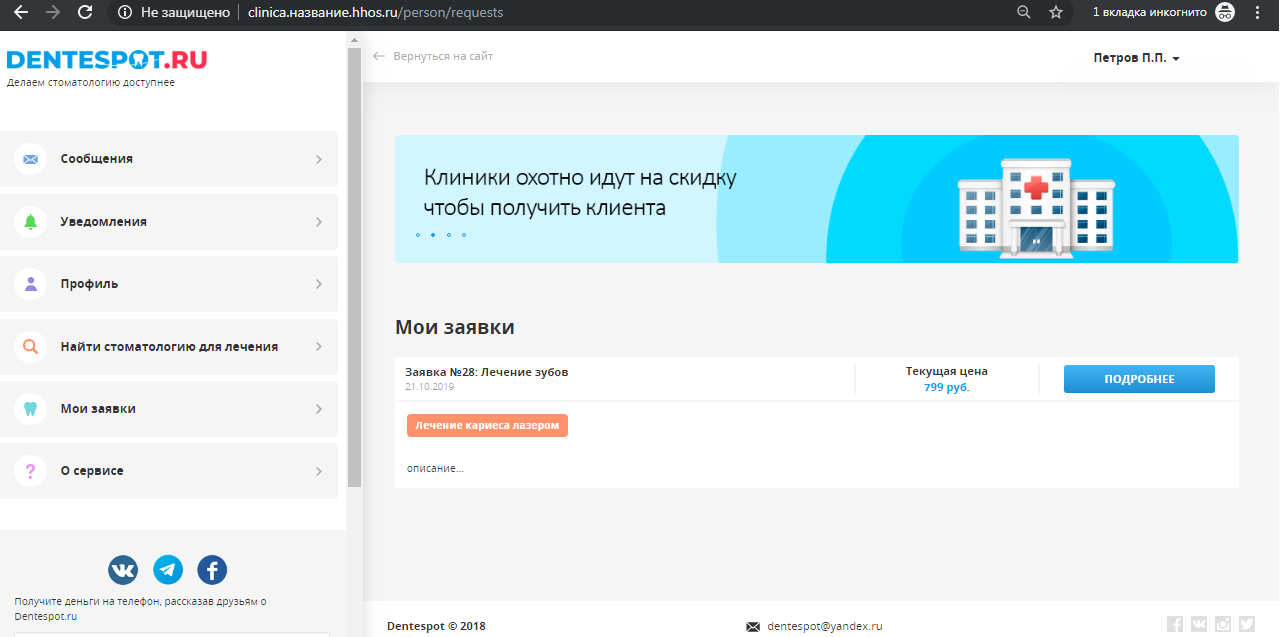
Task: Expand Уведомления chevron arrow
Action: click(319, 222)
